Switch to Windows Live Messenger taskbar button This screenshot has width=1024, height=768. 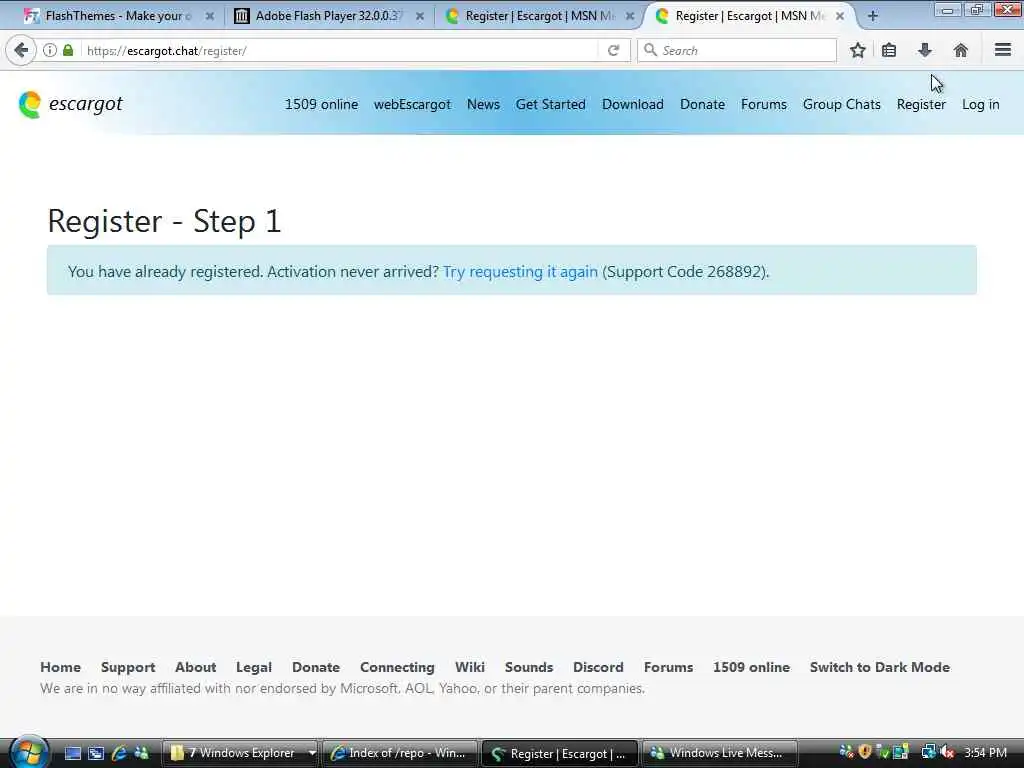(x=720, y=753)
